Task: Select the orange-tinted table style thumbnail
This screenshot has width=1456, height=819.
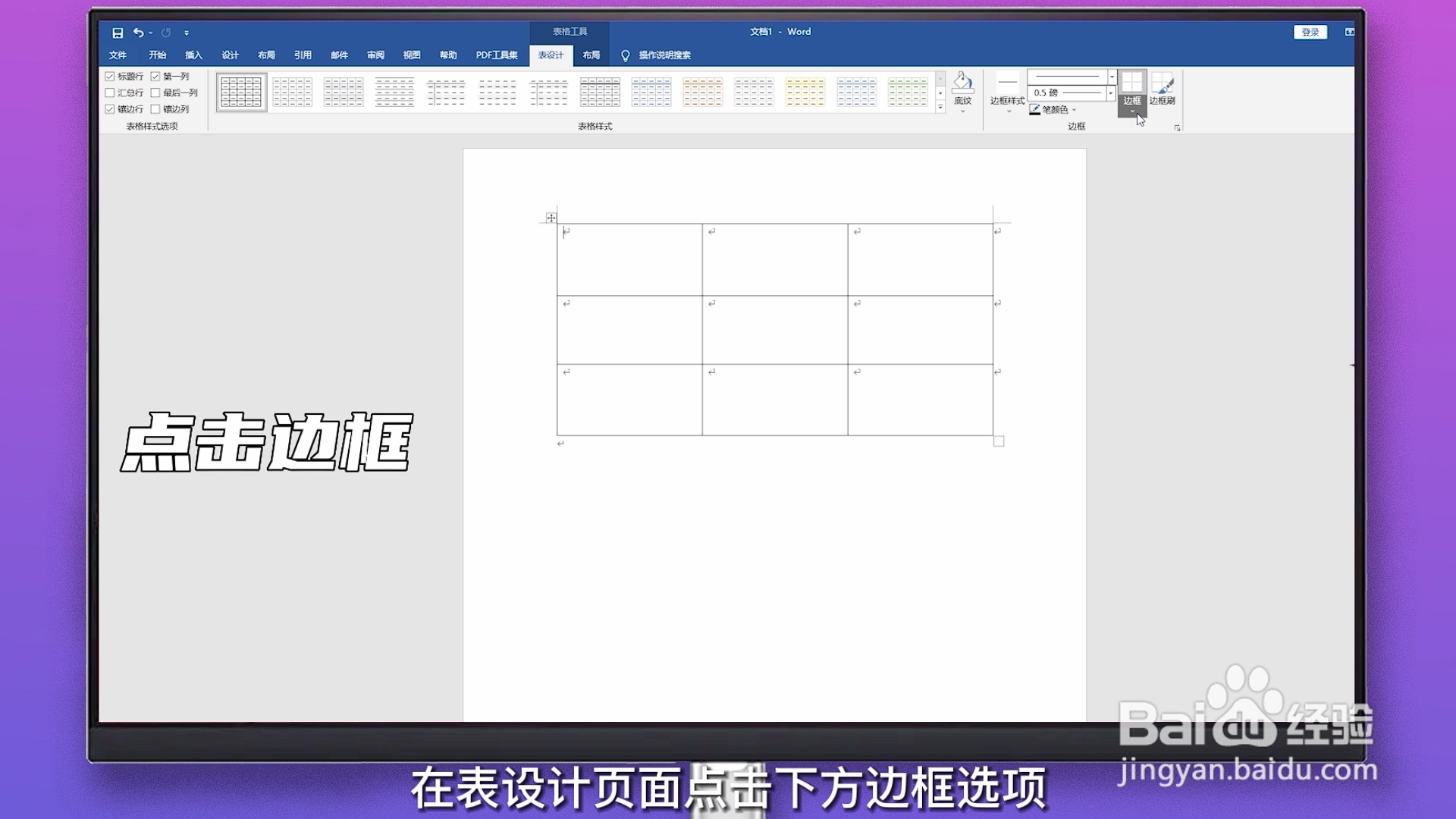Action: click(702, 93)
